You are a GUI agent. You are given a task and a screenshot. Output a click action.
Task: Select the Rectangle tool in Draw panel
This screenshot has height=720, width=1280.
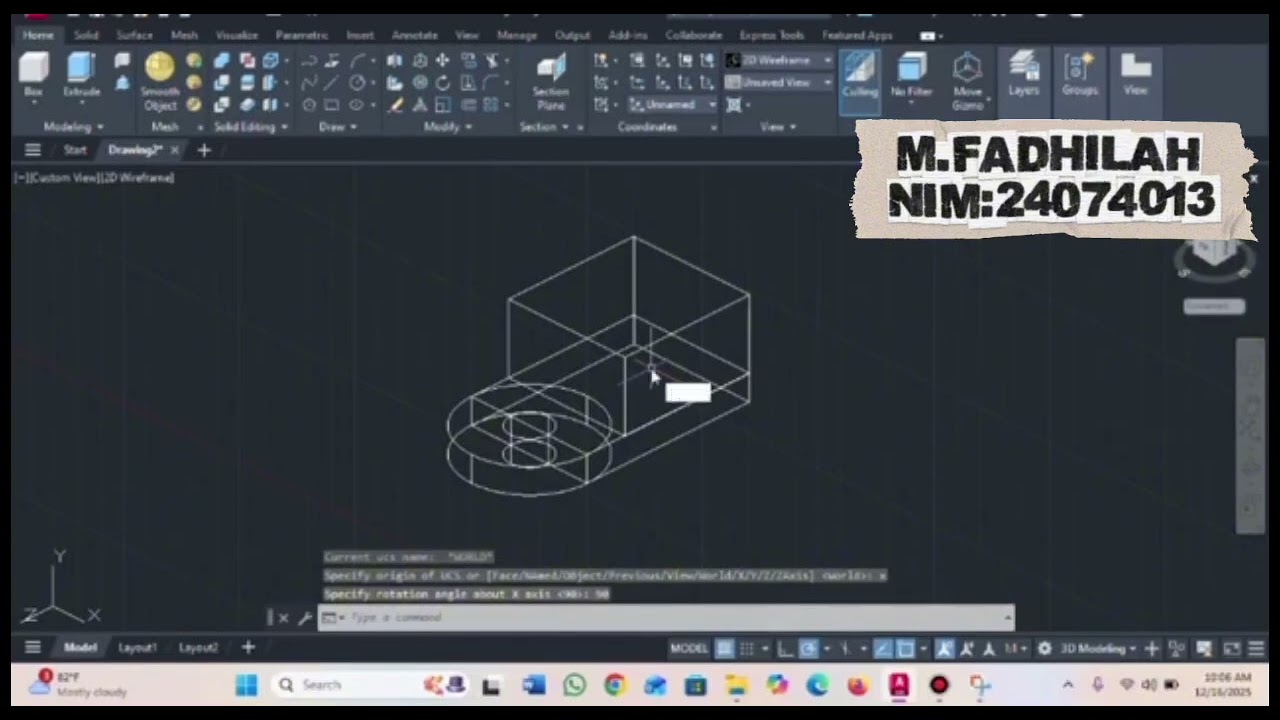[x=332, y=104]
